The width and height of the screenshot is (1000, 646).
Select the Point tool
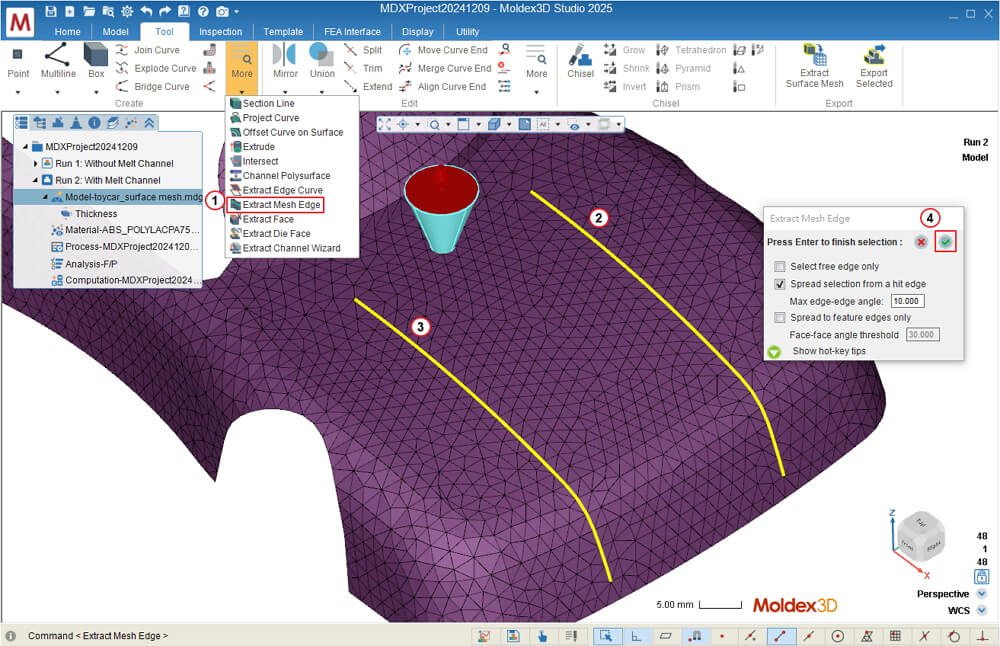tap(18, 62)
